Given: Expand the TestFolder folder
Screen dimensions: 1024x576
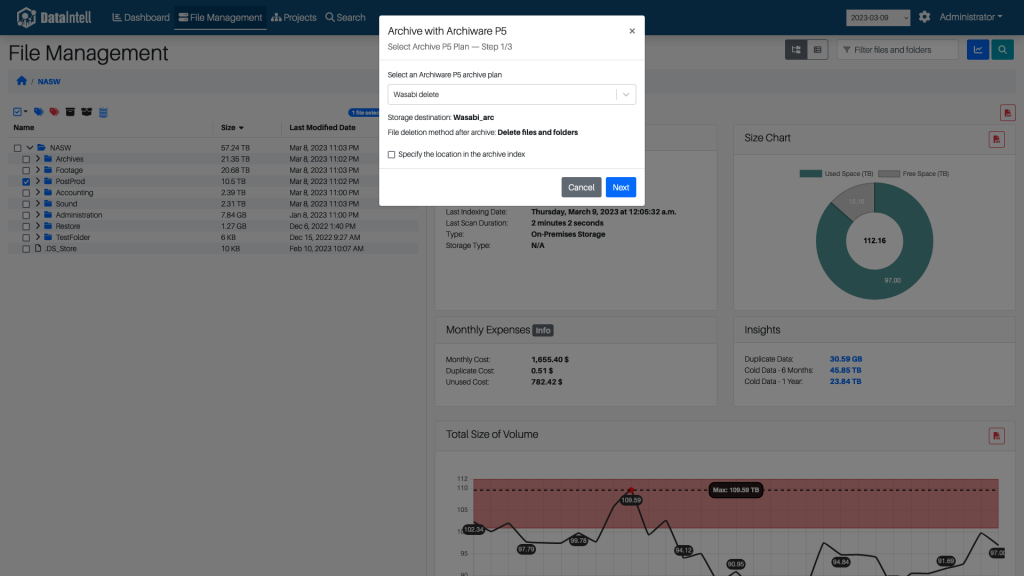Looking at the screenshot, I should click(x=38, y=237).
